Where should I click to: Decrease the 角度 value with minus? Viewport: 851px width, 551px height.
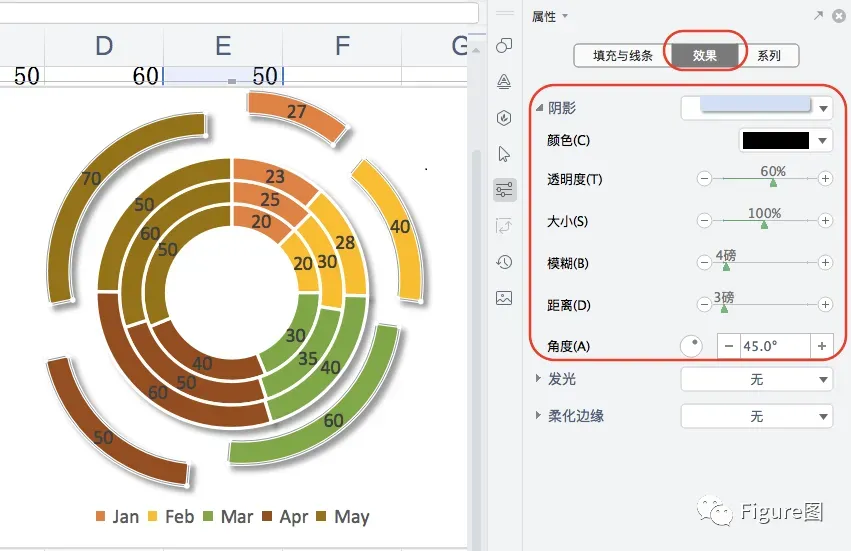[x=729, y=346]
